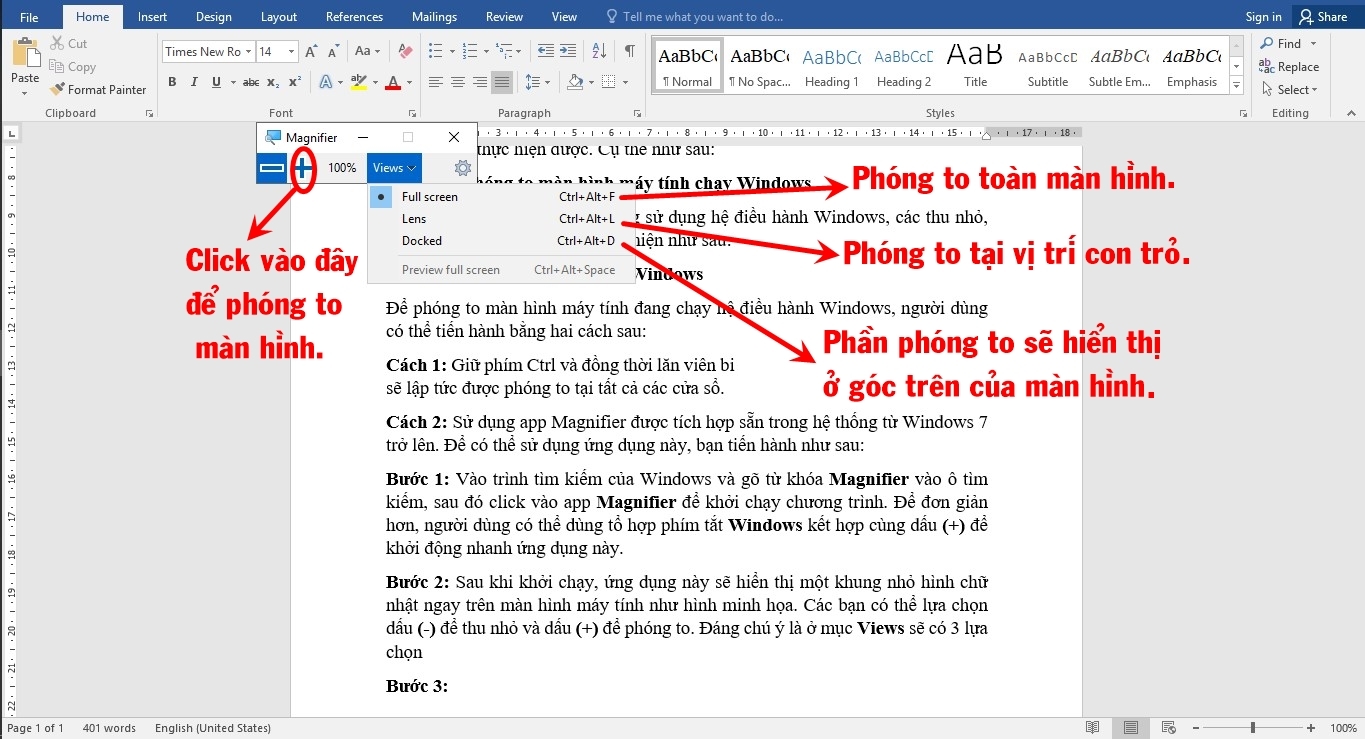Open line and paragraph spacing

point(534,82)
